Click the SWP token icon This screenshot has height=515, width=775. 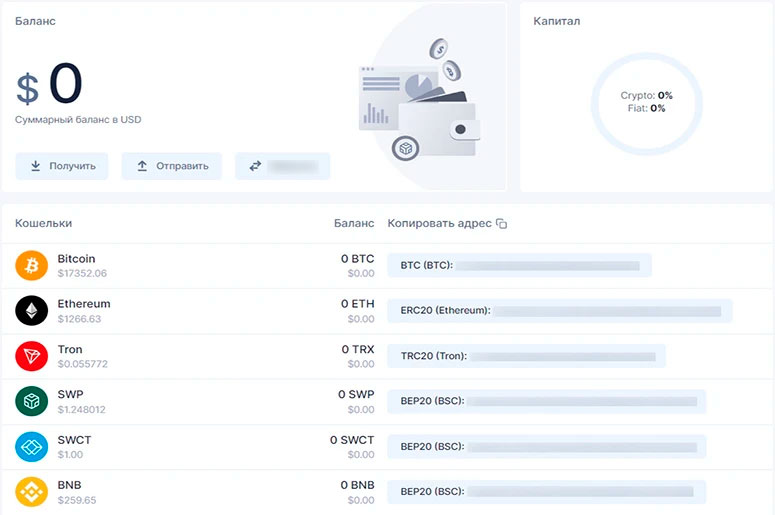click(x=31, y=401)
